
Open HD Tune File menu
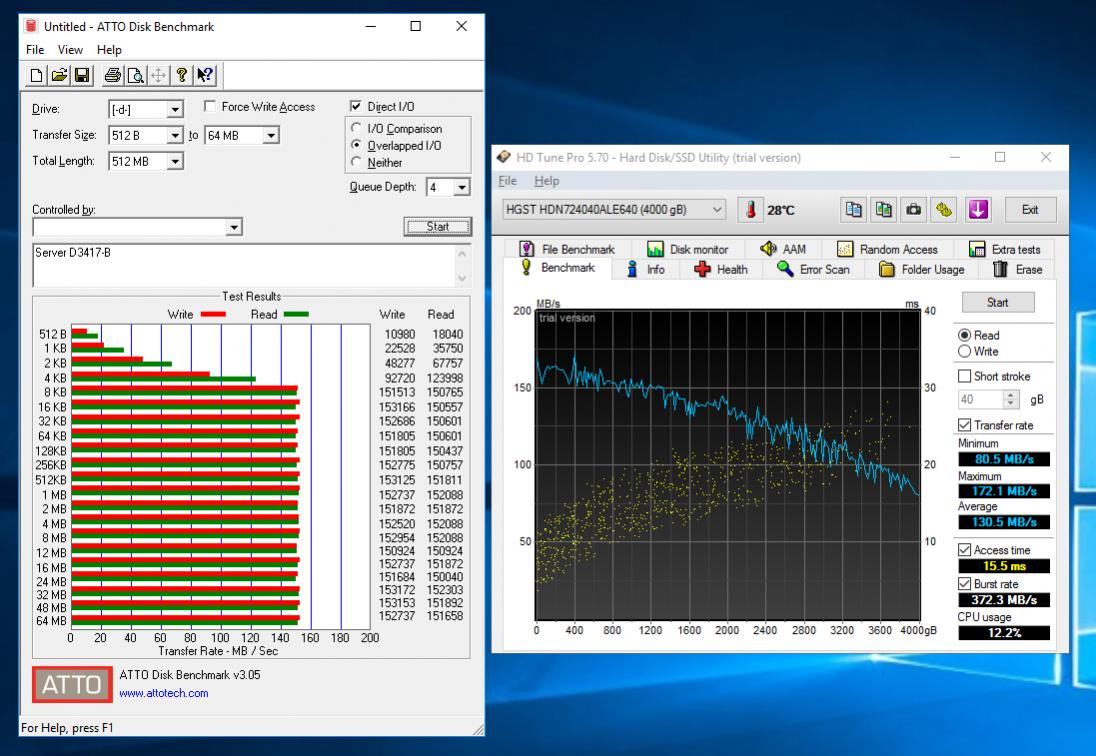(507, 181)
